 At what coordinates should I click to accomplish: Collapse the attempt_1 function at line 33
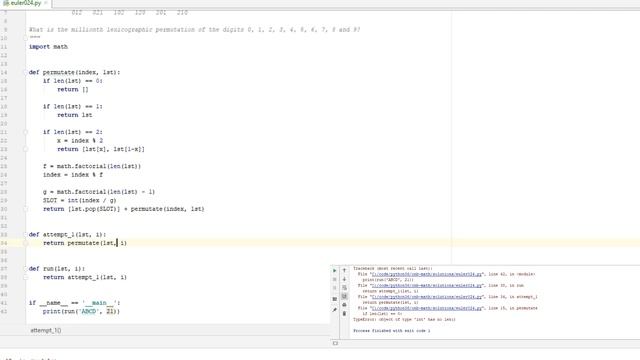(25, 234)
